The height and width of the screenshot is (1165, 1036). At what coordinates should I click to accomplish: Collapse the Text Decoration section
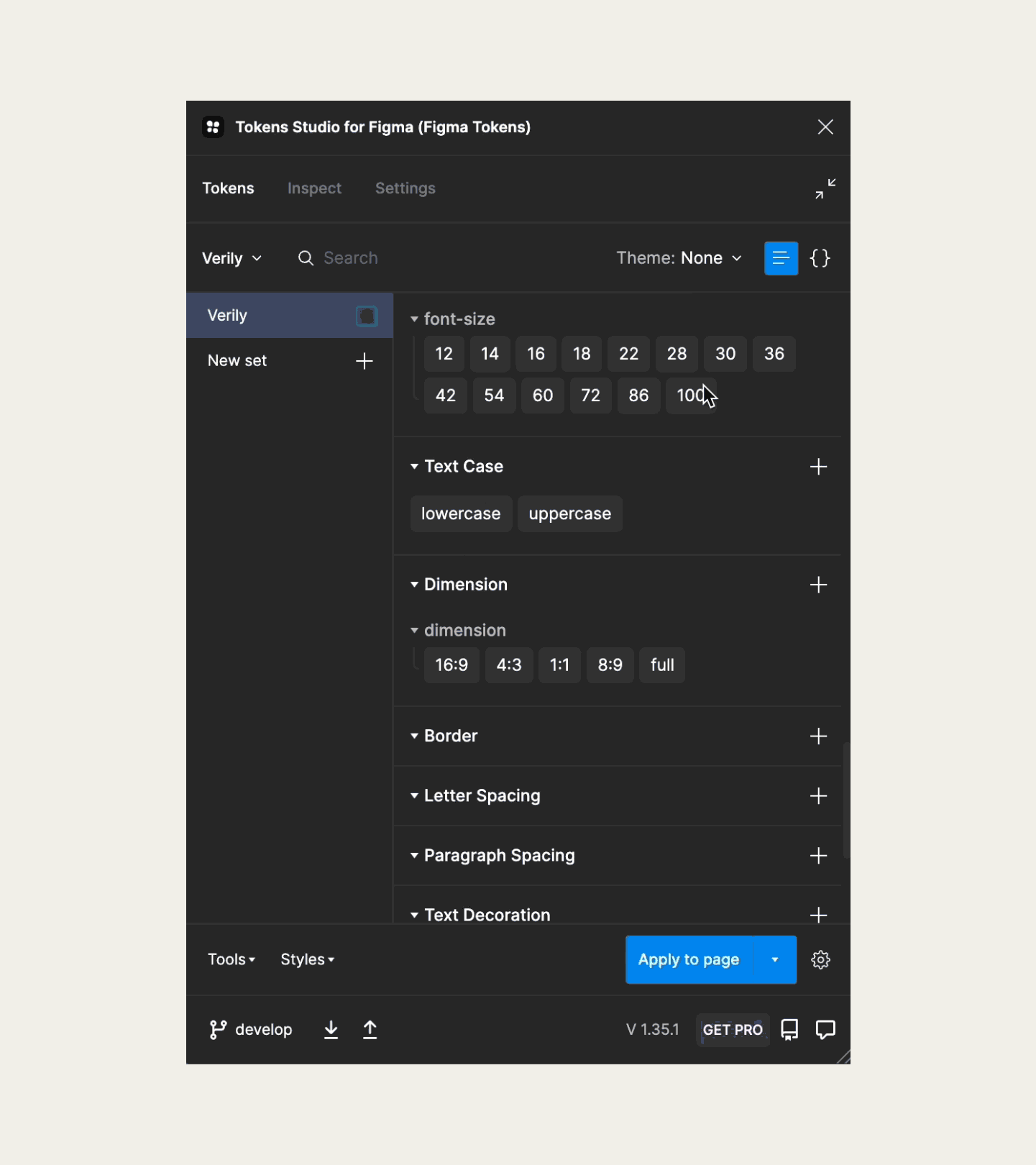(414, 915)
